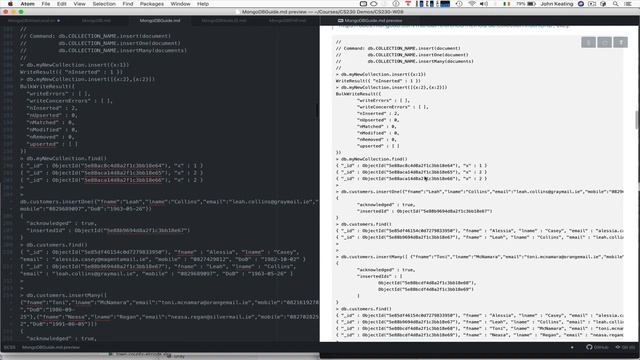The image size is (640, 360).
Task: Click the preview tab's markdown icon
Action: click(x=340, y=20)
